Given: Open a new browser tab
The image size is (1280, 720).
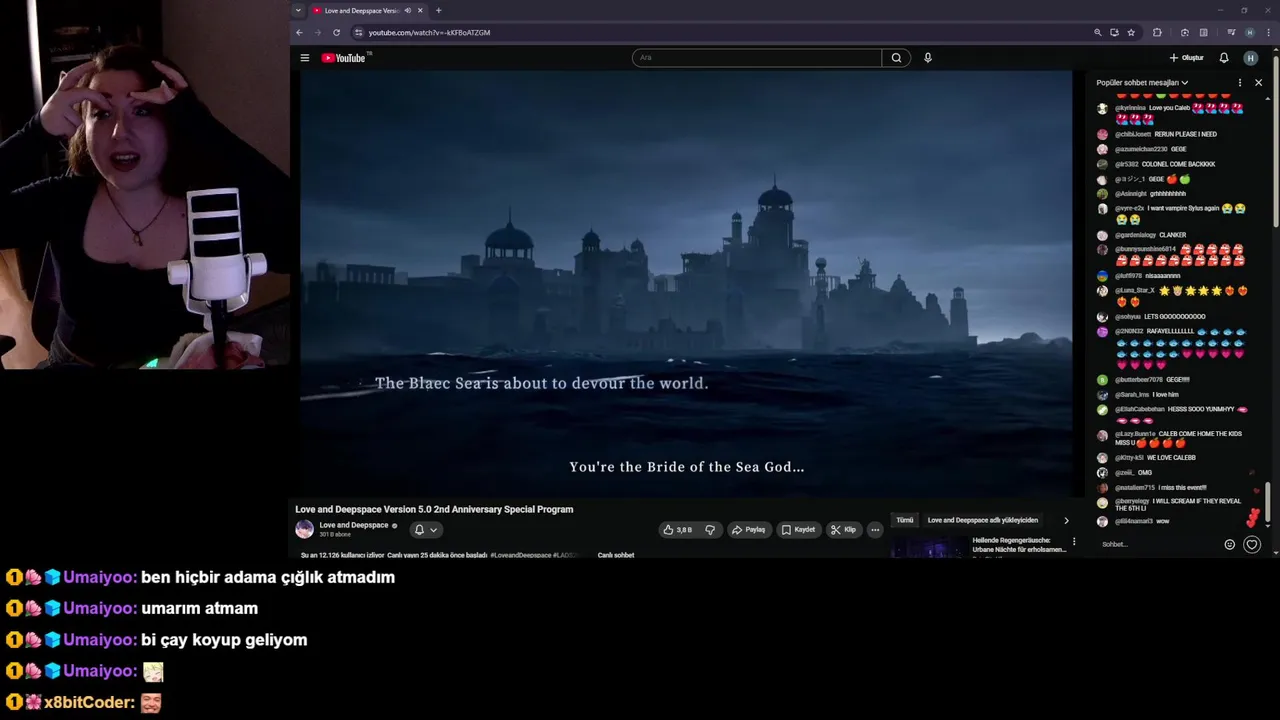Looking at the screenshot, I should point(438,10).
